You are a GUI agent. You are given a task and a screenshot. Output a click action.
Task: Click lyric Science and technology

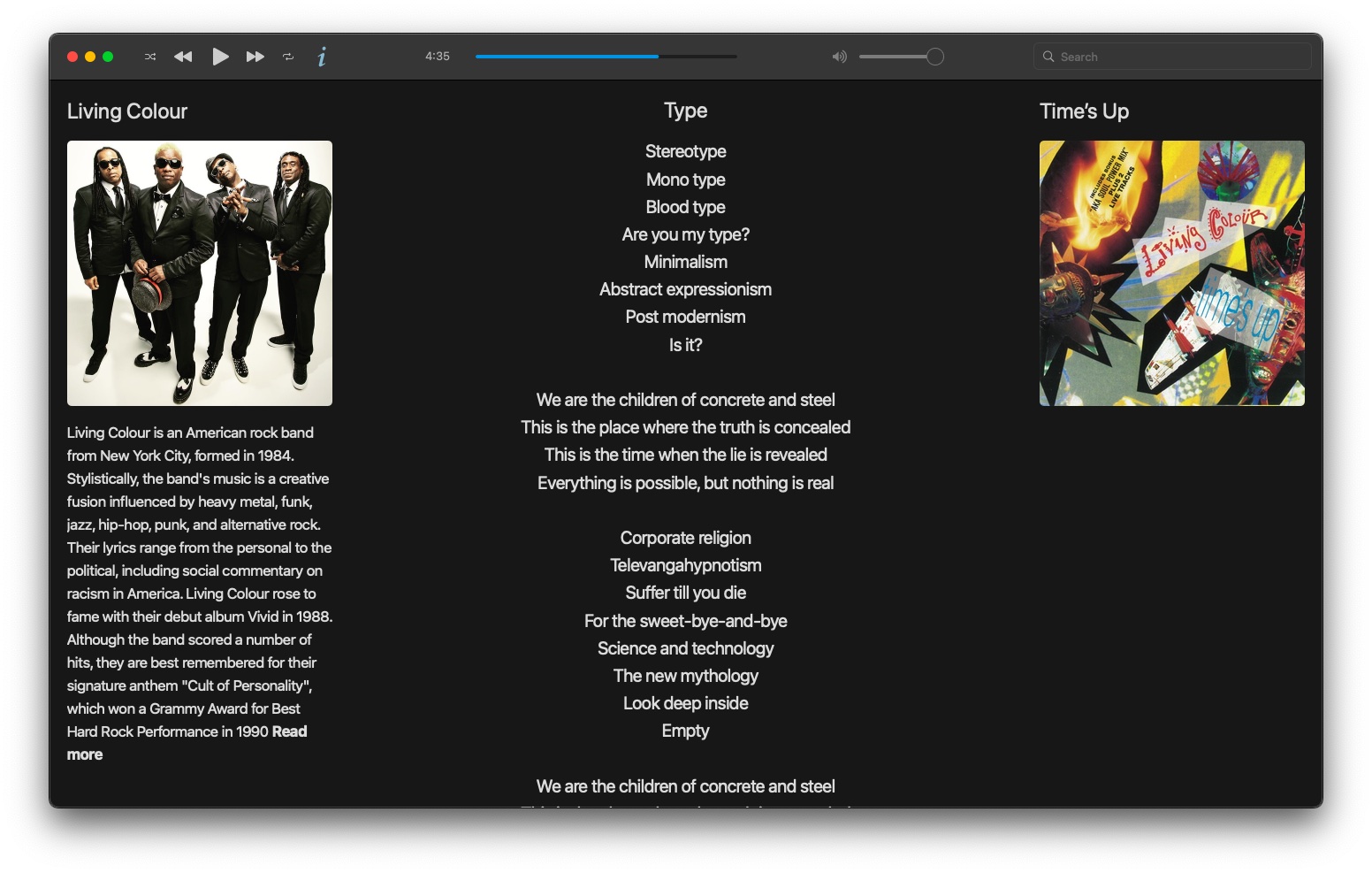(686, 648)
